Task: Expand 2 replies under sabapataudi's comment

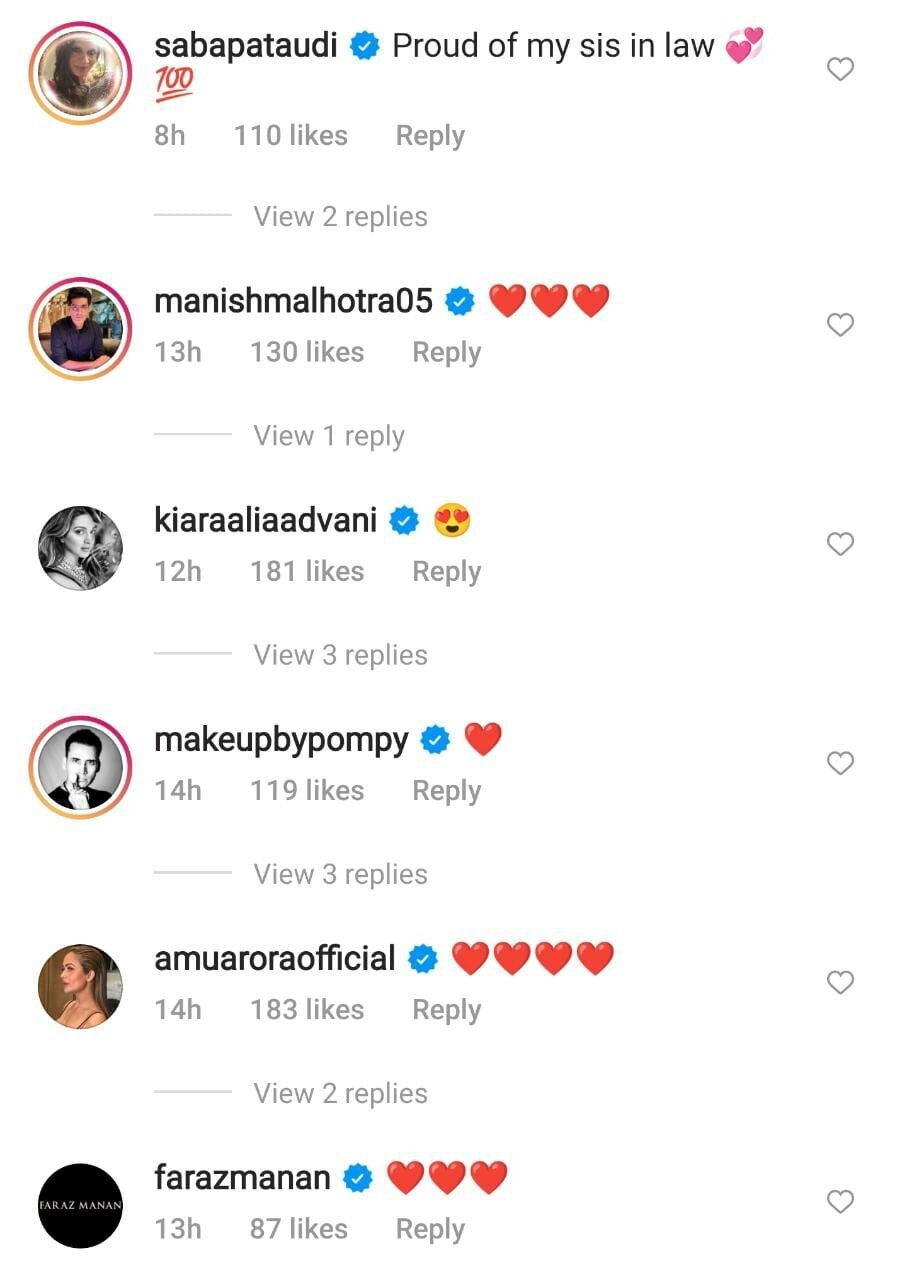Action: tap(340, 217)
